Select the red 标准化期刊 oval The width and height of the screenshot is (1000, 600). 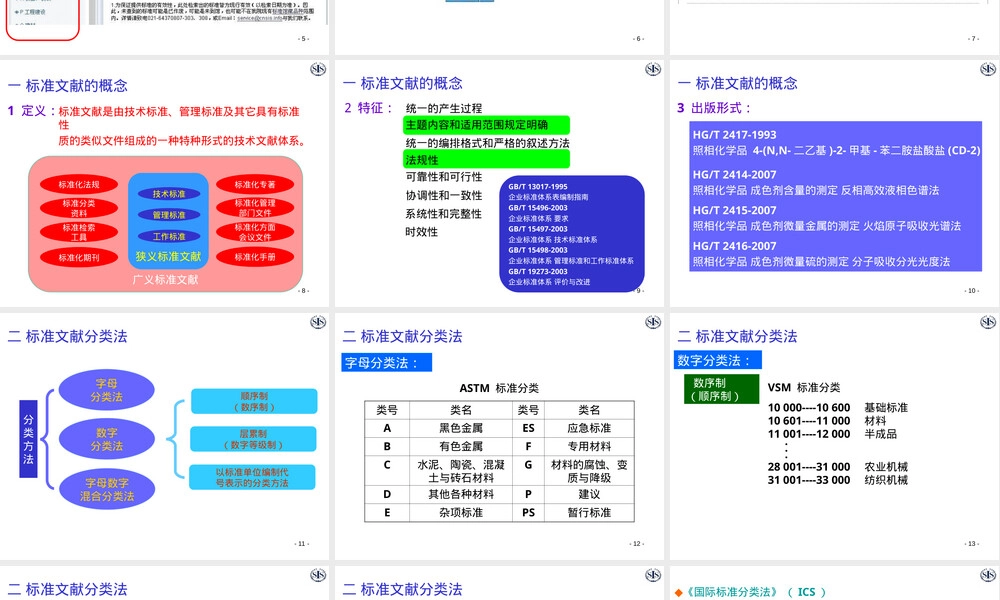[79, 258]
